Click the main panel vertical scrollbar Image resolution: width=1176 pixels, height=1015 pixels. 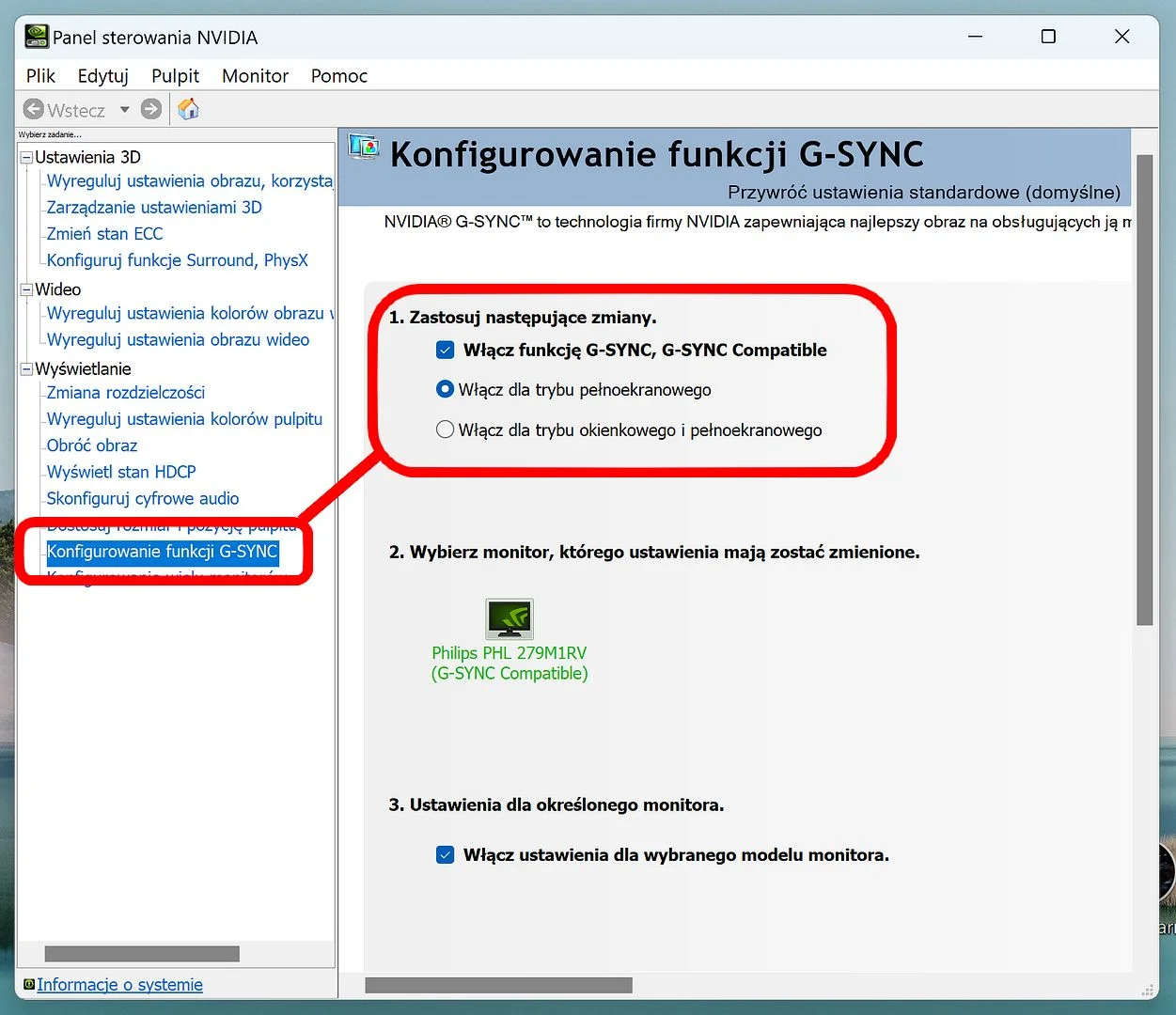(x=1144, y=390)
